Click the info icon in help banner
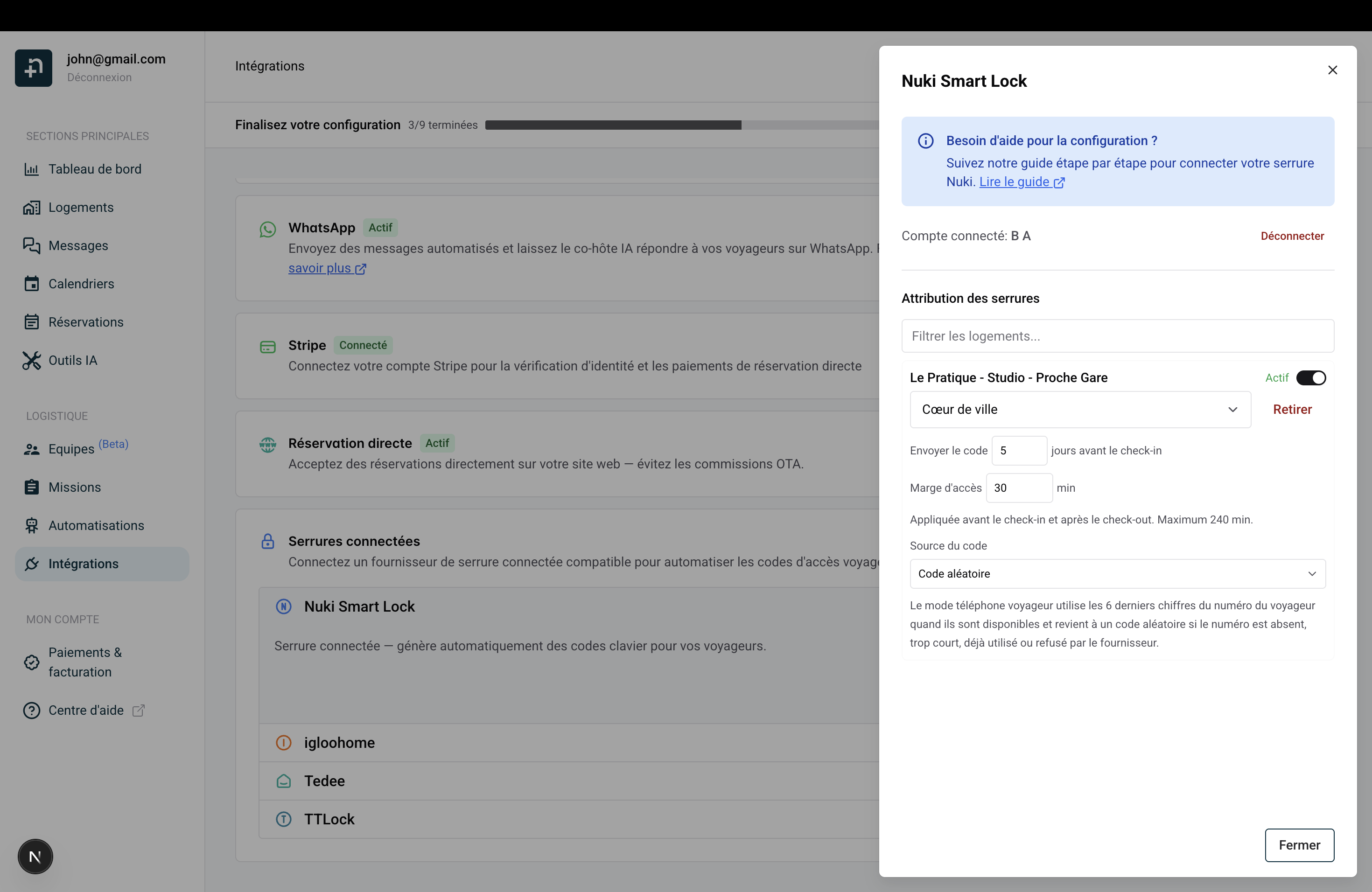Screen dimensions: 1372x892 coord(926,141)
